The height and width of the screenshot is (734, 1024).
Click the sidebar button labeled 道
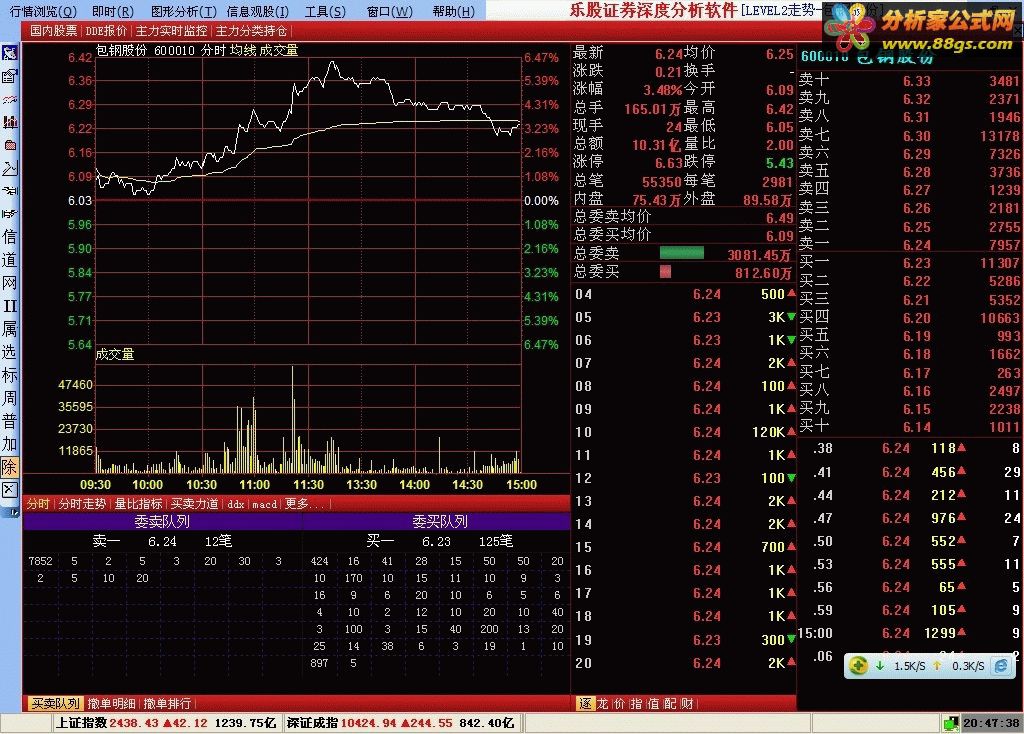click(x=9, y=259)
